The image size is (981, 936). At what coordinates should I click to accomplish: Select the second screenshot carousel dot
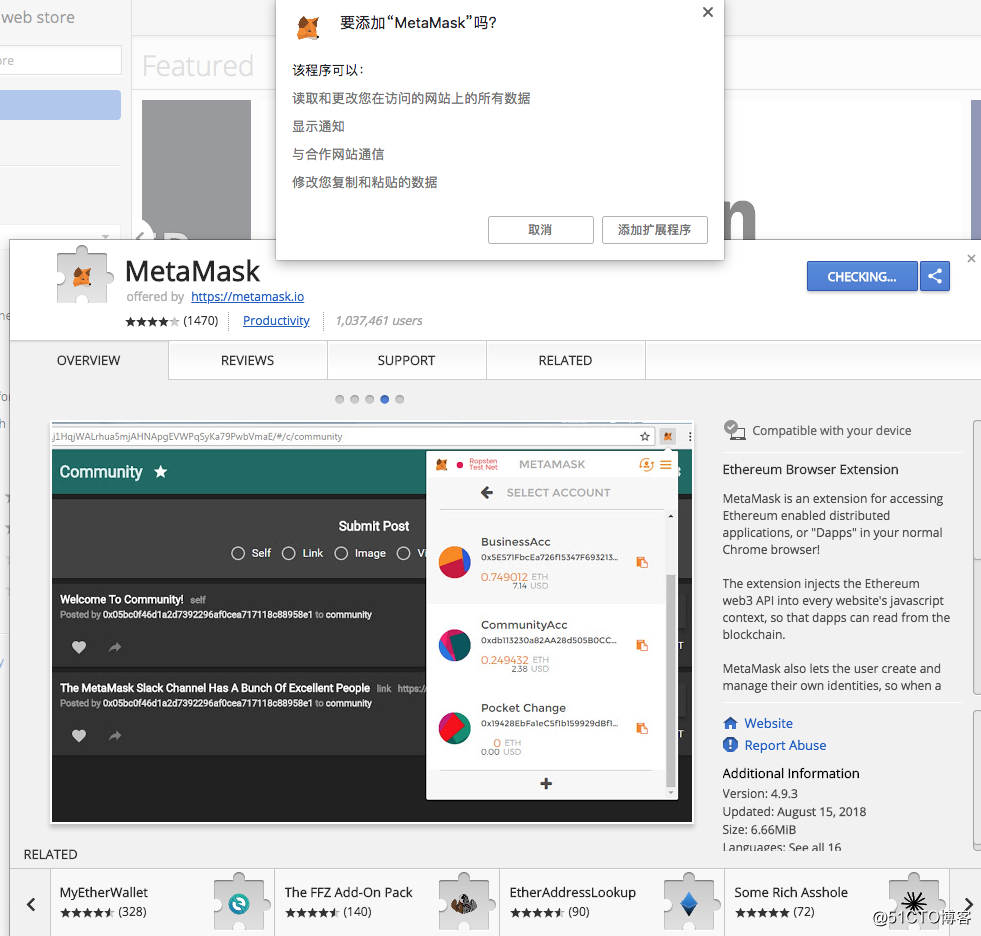[355, 399]
